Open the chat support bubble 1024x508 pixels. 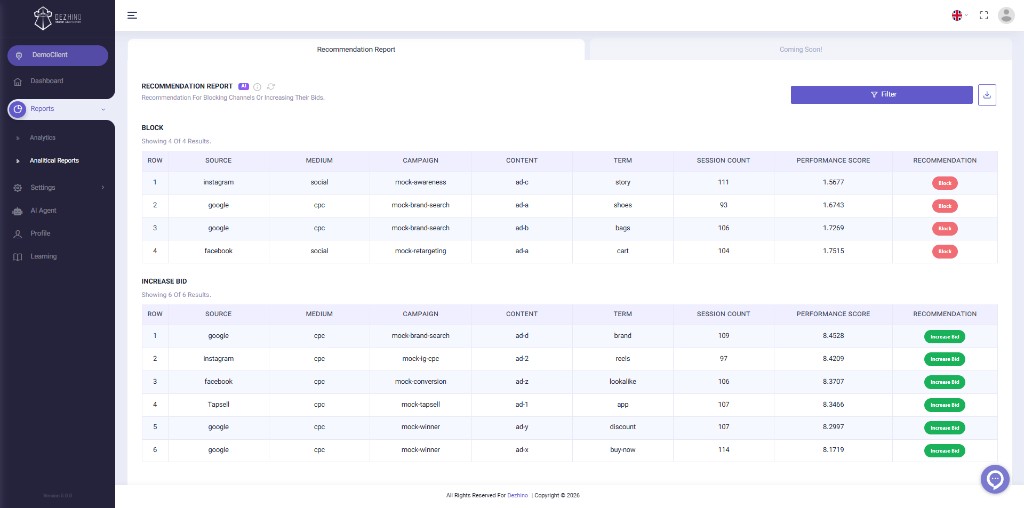click(x=995, y=479)
